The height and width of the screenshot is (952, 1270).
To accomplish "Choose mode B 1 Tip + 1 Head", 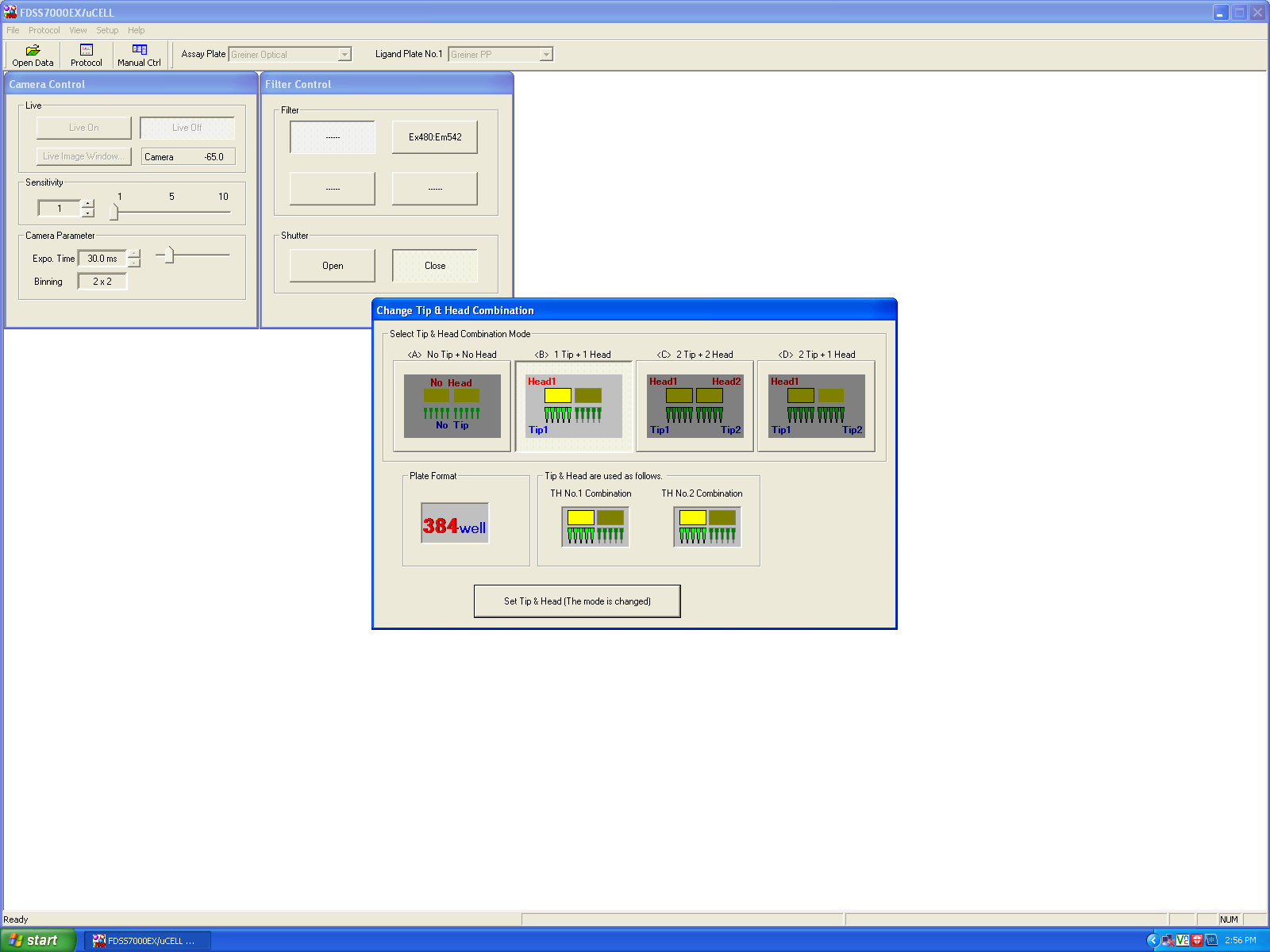I will tap(574, 406).
